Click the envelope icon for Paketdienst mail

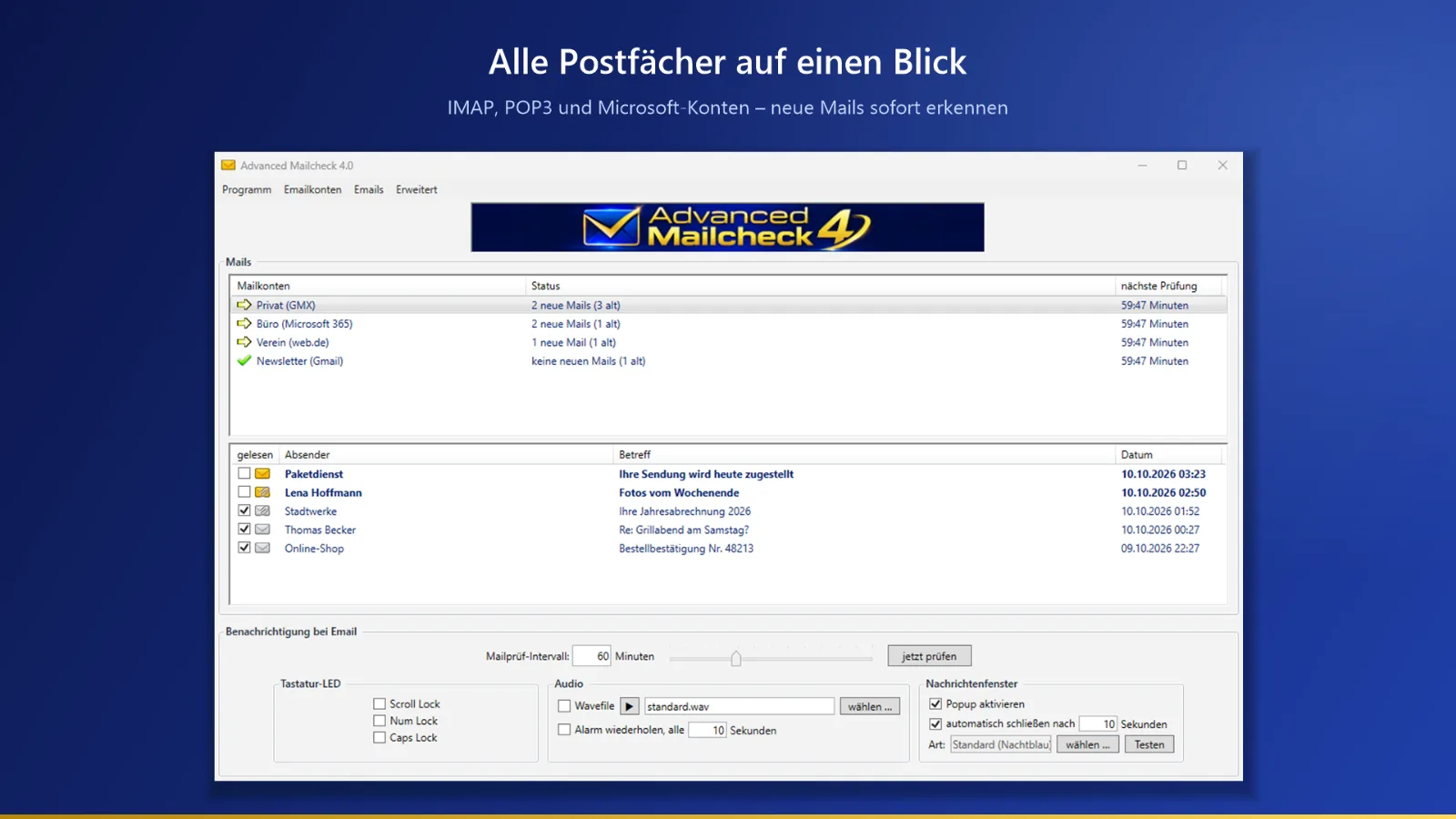point(262,473)
